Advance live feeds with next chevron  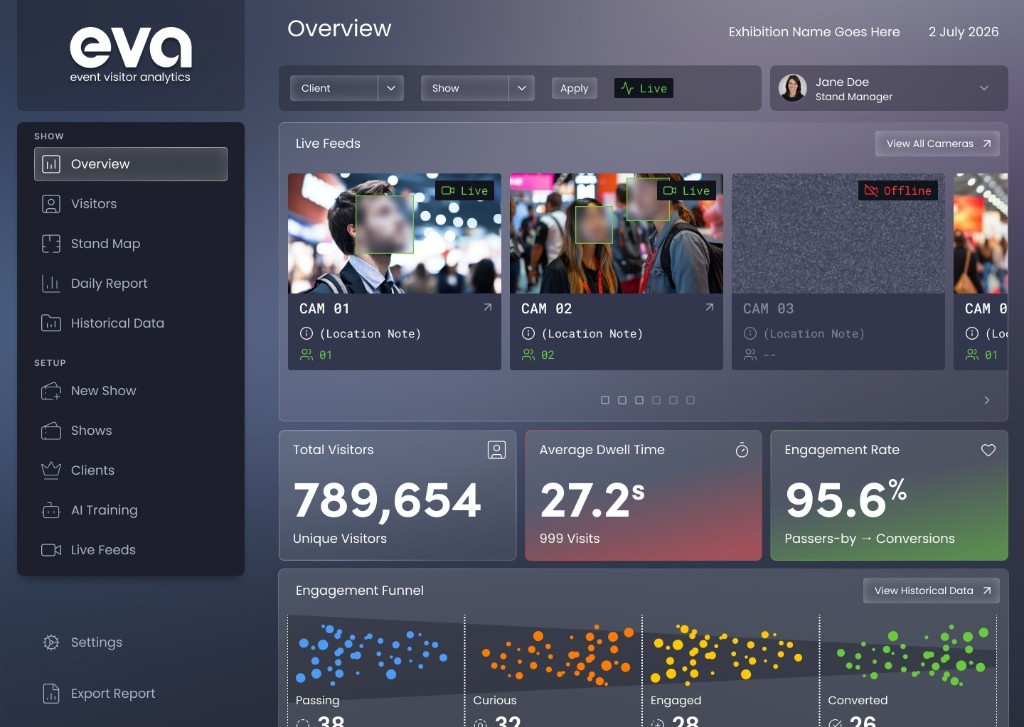click(987, 400)
